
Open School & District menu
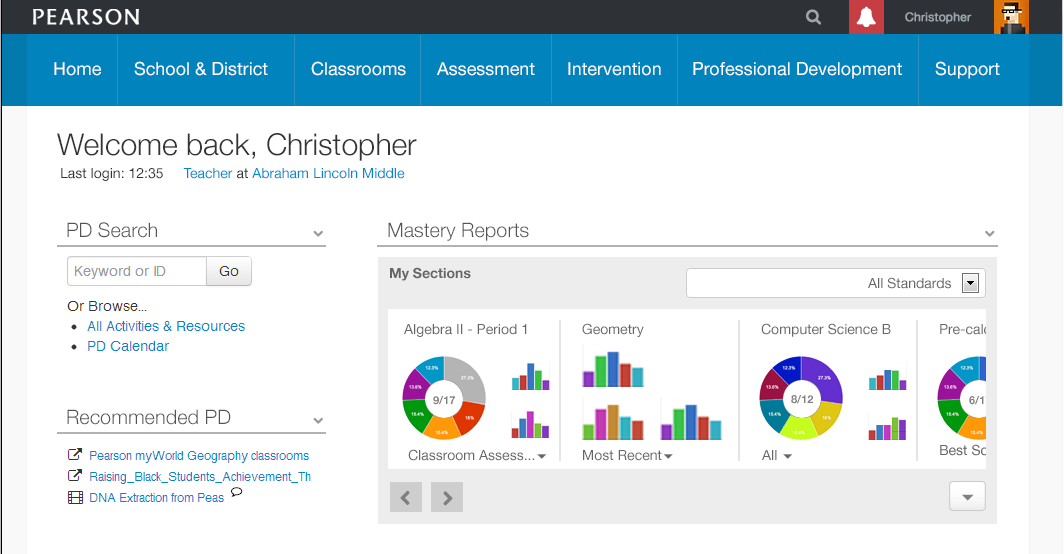(x=201, y=69)
